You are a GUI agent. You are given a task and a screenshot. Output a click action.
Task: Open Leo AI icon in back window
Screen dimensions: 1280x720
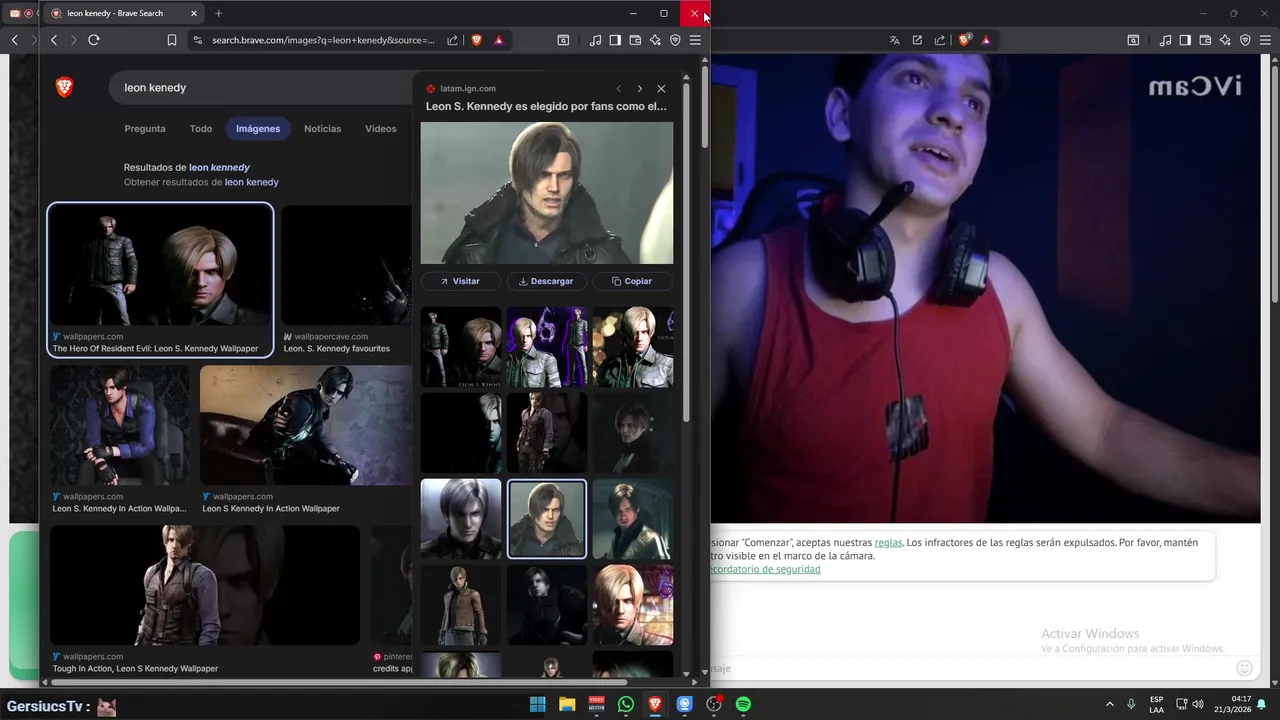pyautogui.click(x=1225, y=40)
